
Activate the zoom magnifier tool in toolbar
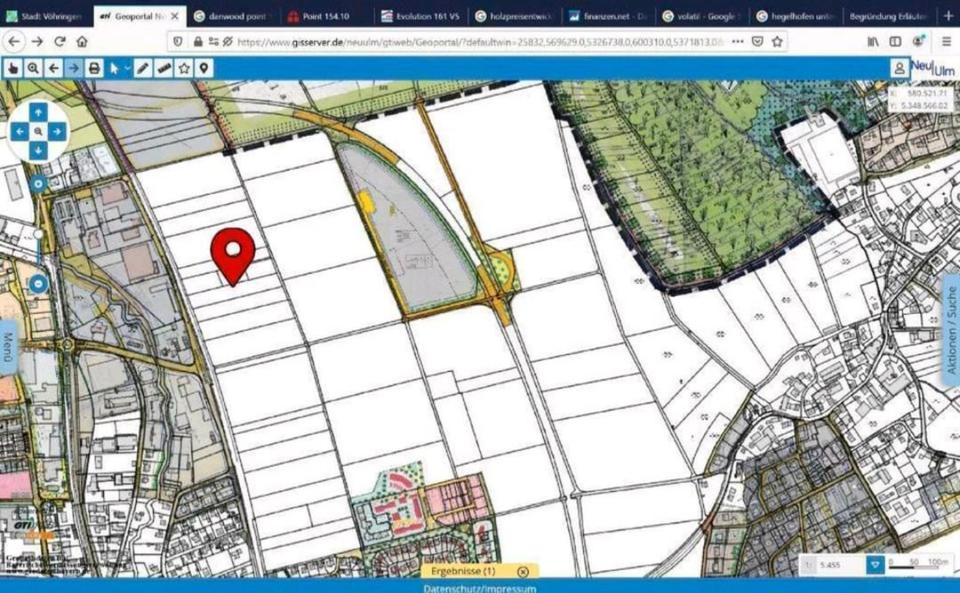33,68
